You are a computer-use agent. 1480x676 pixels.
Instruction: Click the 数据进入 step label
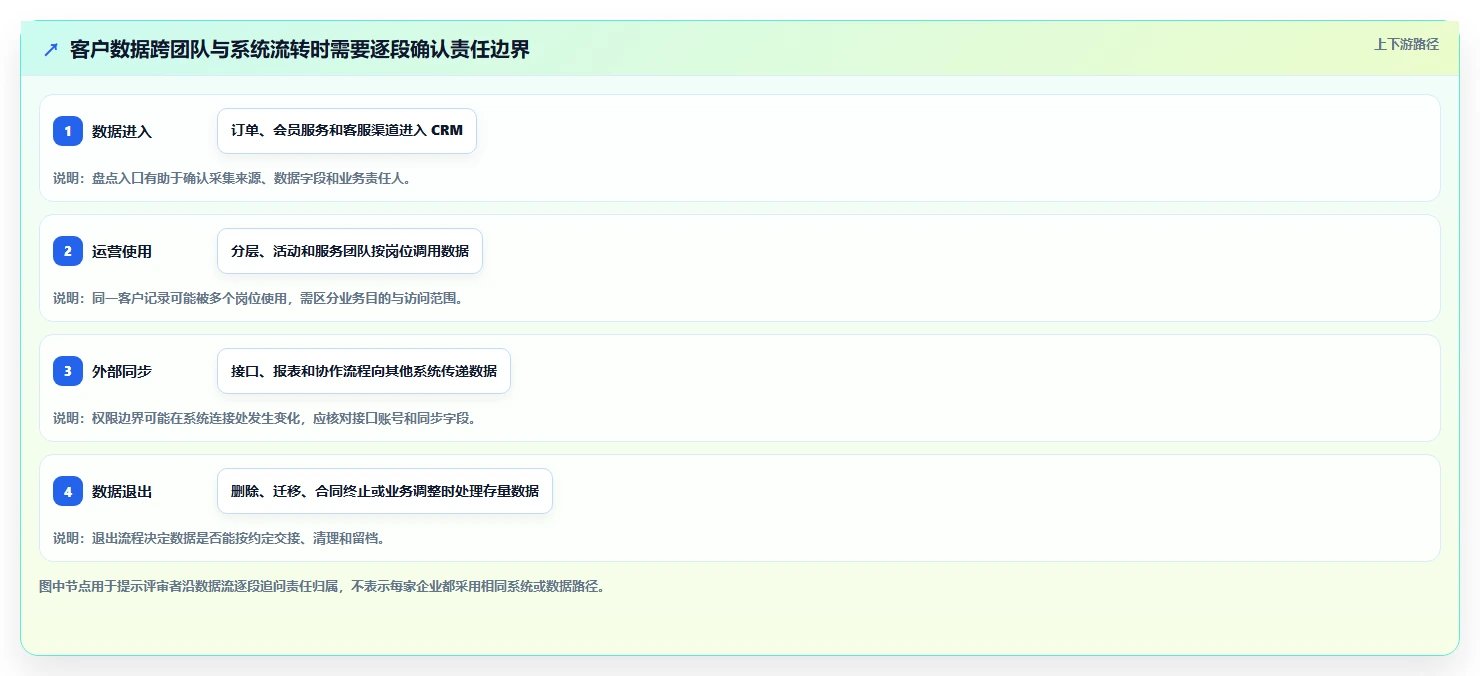(122, 131)
